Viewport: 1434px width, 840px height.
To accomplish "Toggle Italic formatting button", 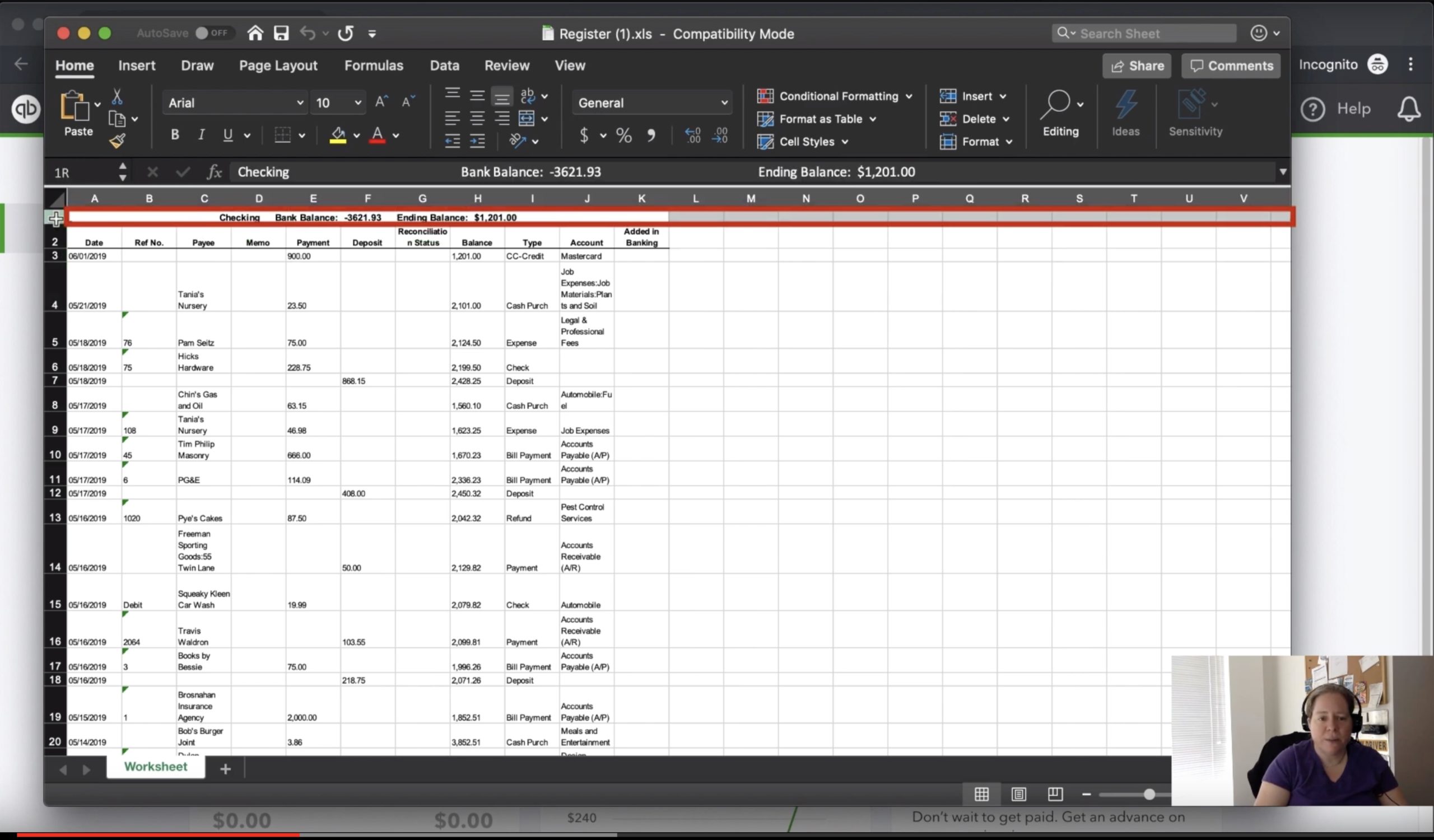I will point(199,135).
